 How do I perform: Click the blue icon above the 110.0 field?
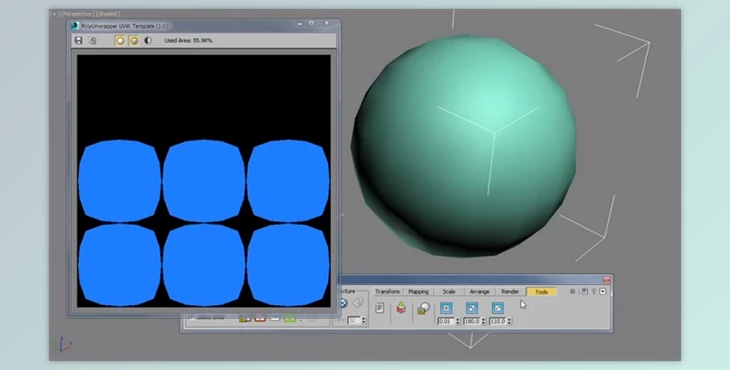497,308
